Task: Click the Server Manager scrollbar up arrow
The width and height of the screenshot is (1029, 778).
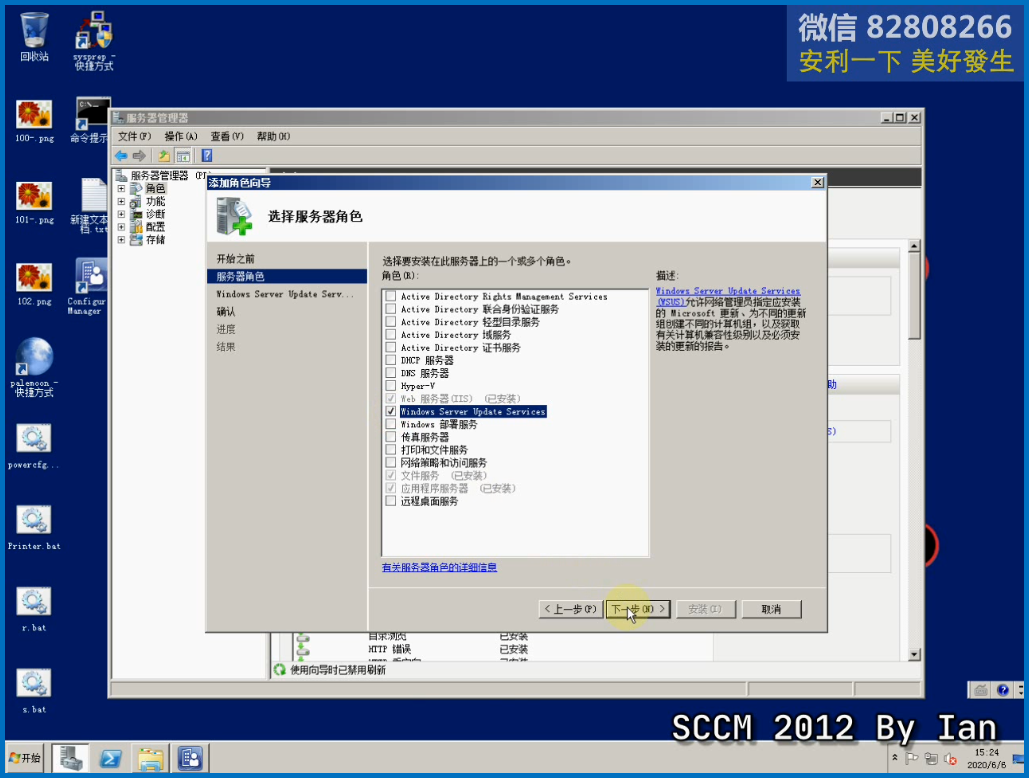Action: (x=914, y=247)
